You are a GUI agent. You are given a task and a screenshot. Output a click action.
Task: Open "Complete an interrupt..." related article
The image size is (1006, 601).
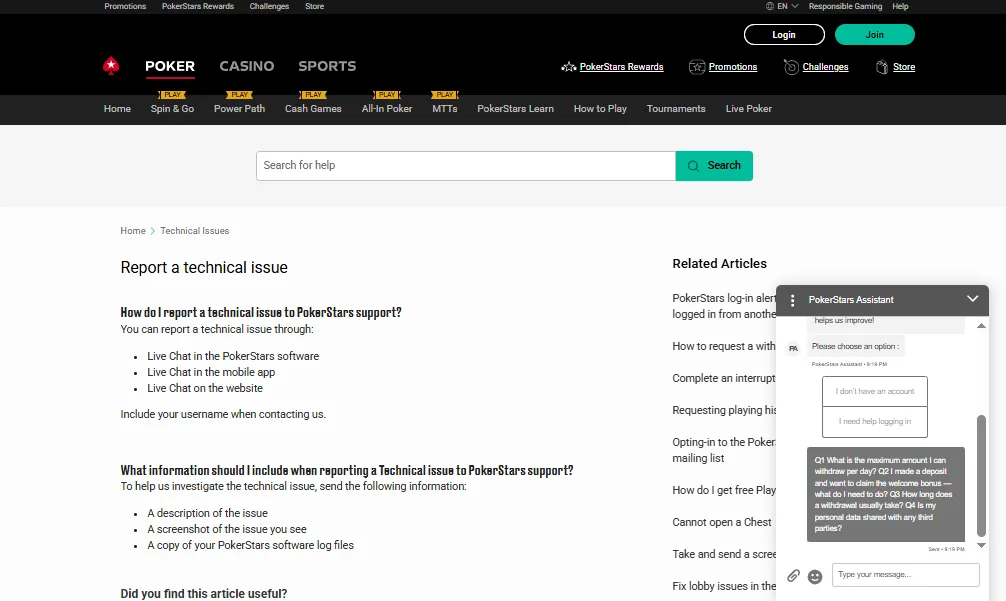pyautogui.click(x=724, y=378)
